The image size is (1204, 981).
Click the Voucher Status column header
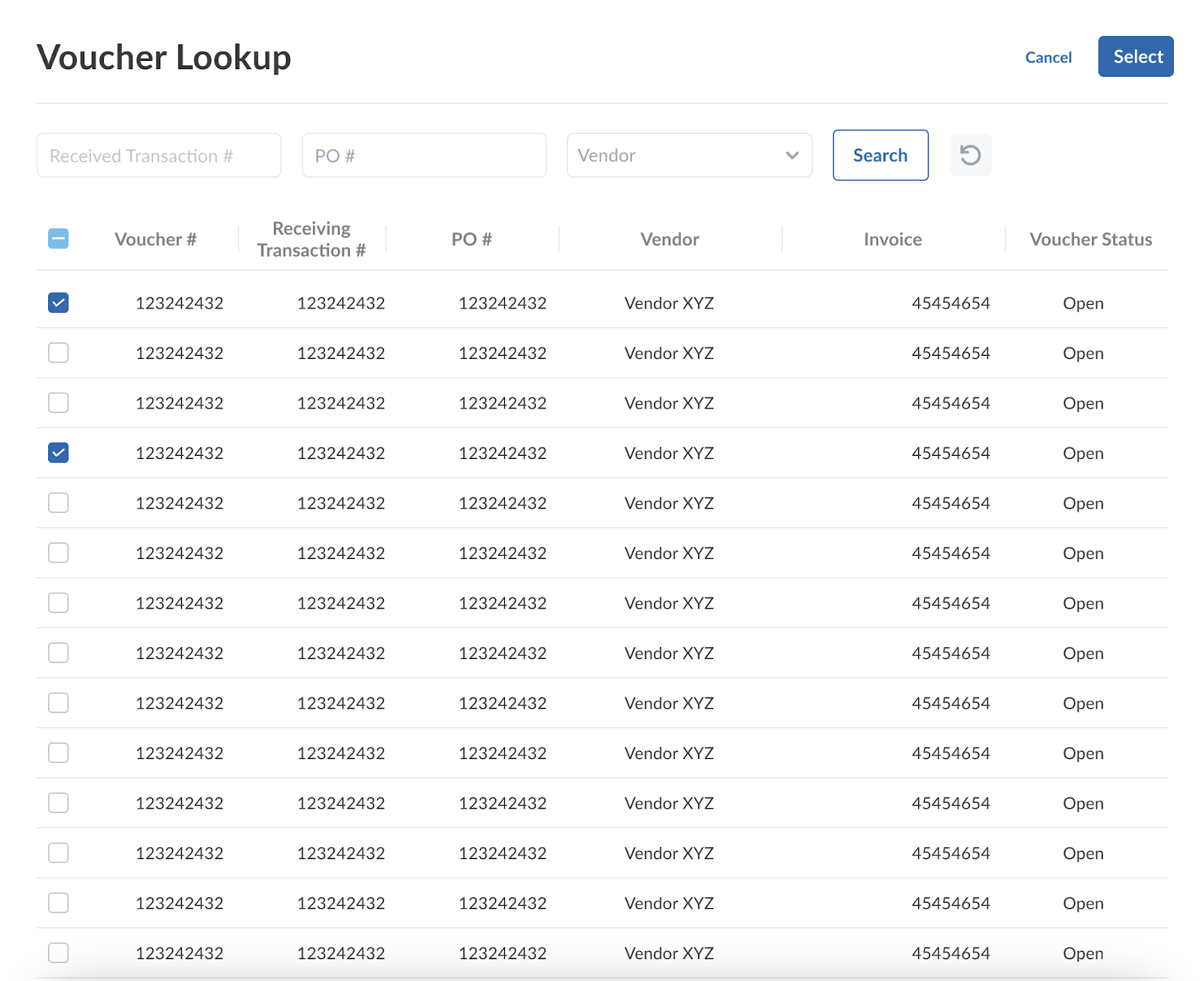(x=1090, y=238)
